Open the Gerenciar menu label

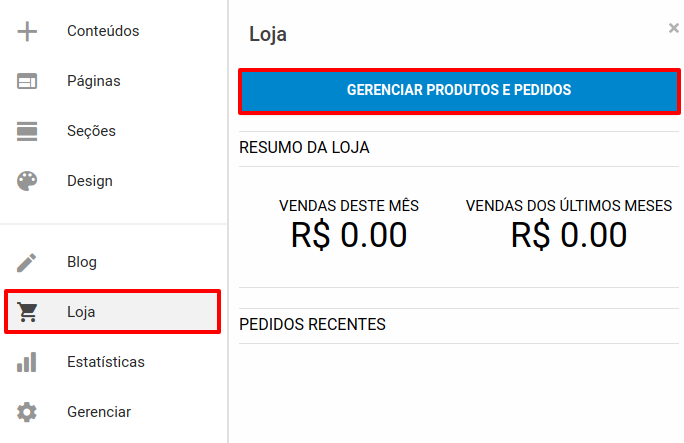[x=99, y=412]
